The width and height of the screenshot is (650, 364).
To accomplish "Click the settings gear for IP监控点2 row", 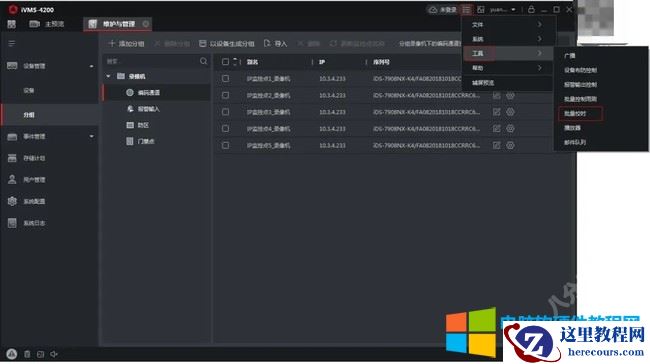I will (x=510, y=95).
